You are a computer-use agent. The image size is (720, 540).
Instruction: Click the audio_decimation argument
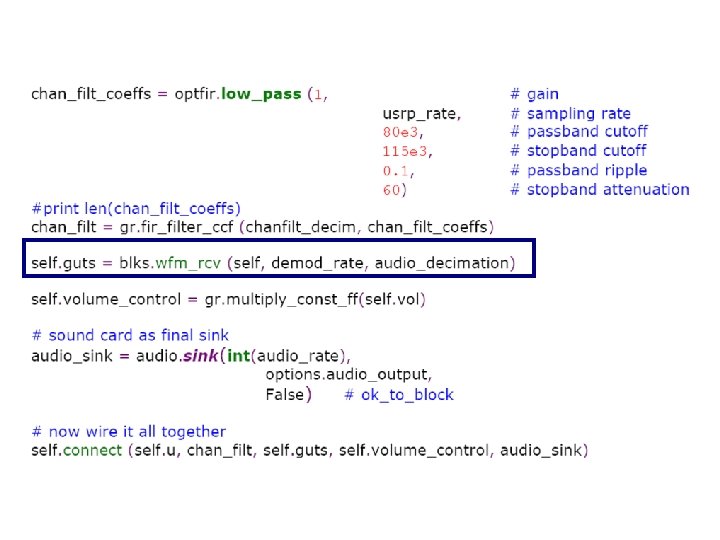[x=442, y=263]
